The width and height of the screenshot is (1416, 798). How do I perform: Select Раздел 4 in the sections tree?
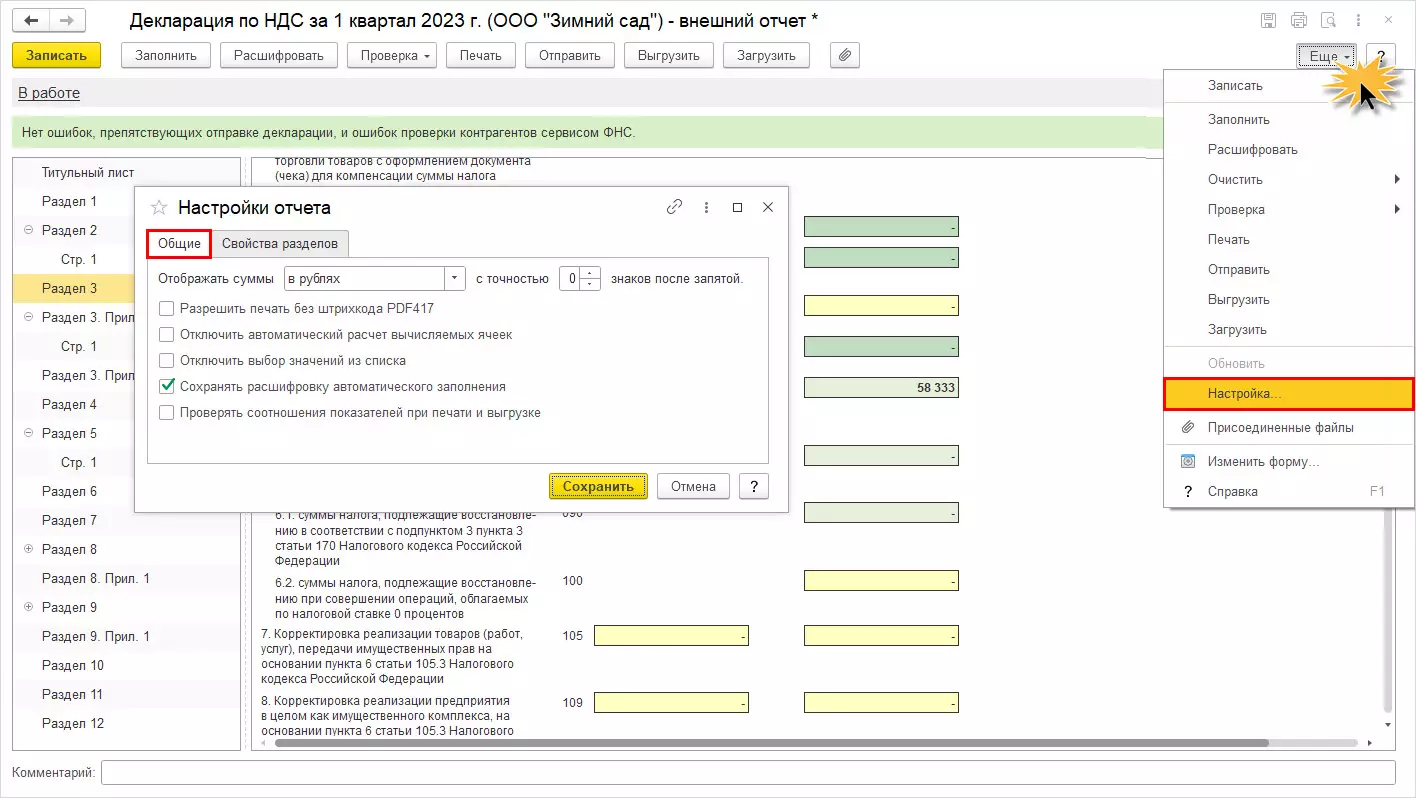70,405
